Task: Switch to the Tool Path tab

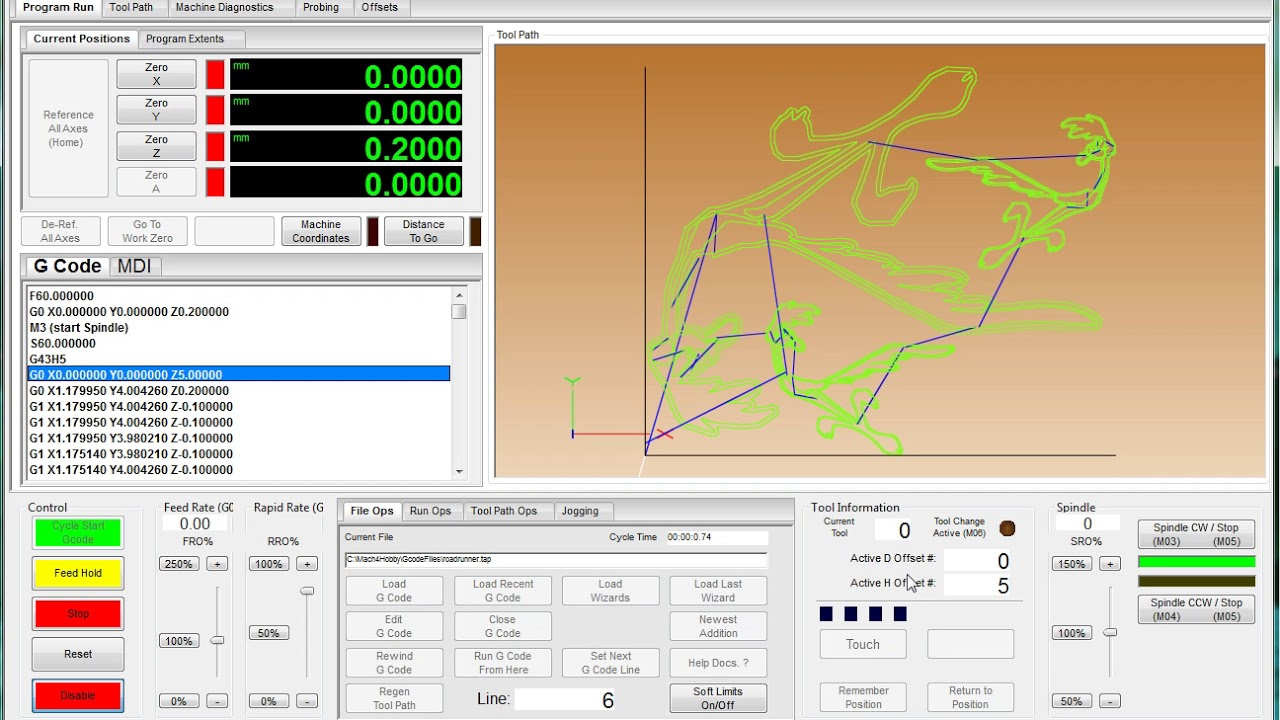Action: (131, 7)
